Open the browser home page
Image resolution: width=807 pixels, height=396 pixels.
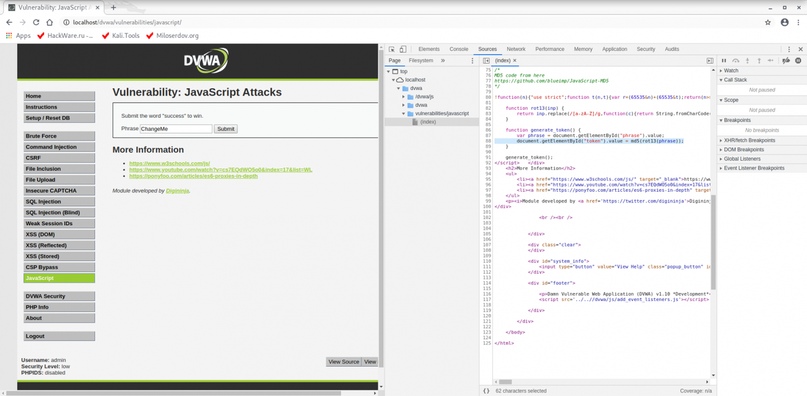49,22
